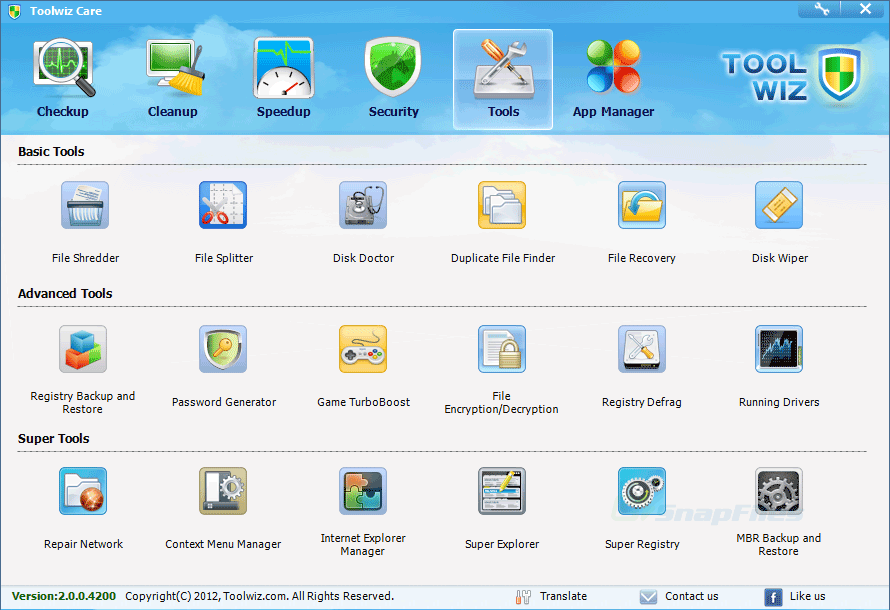View Running Drivers icon

click(779, 349)
